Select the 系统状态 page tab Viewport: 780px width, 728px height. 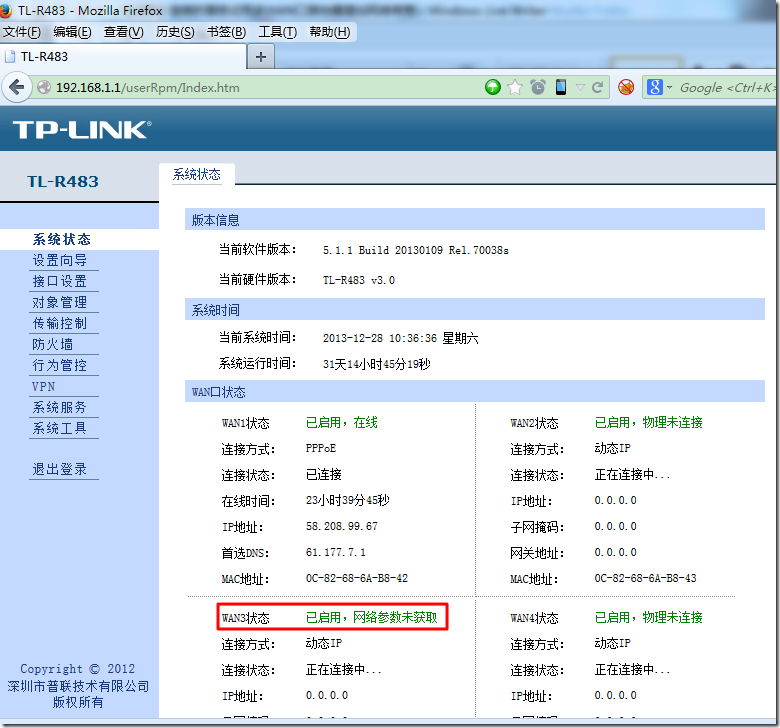click(x=196, y=175)
